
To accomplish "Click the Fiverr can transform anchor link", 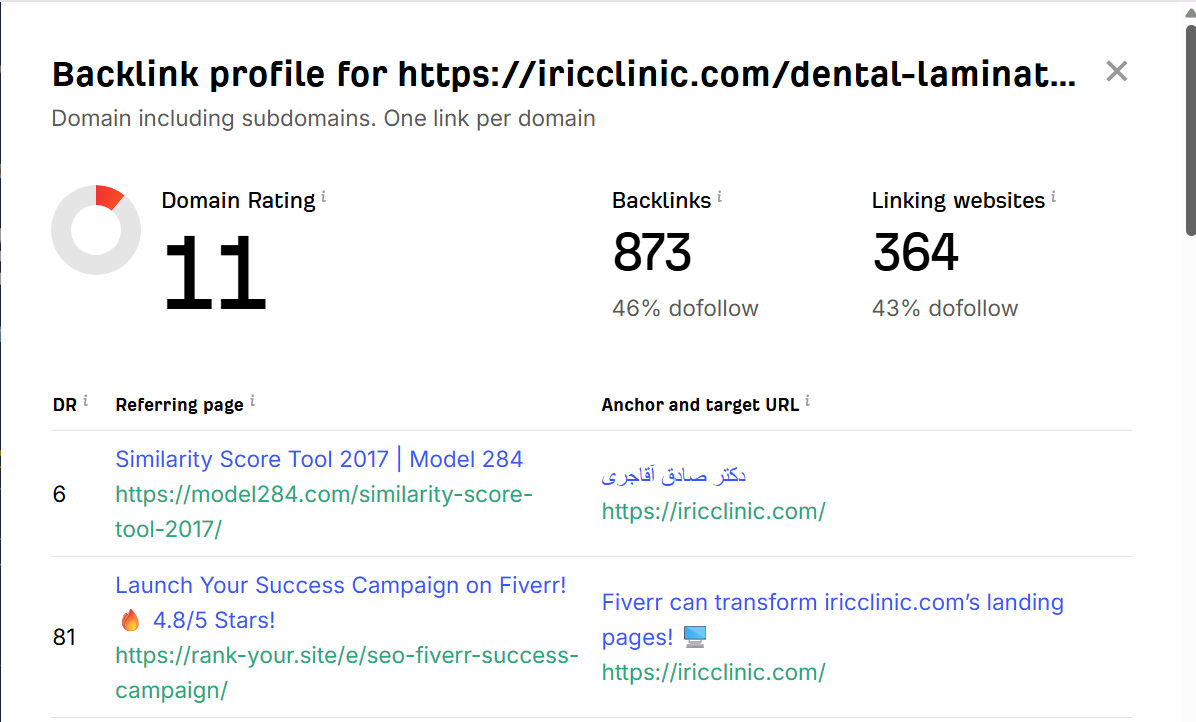I will point(832,603).
